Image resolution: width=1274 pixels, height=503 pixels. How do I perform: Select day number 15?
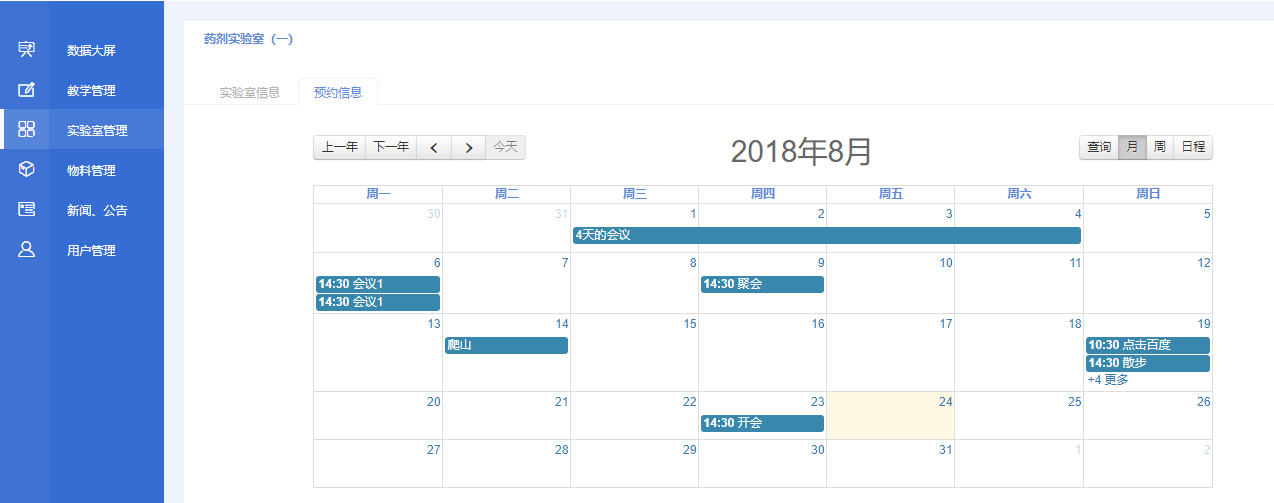point(690,324)
